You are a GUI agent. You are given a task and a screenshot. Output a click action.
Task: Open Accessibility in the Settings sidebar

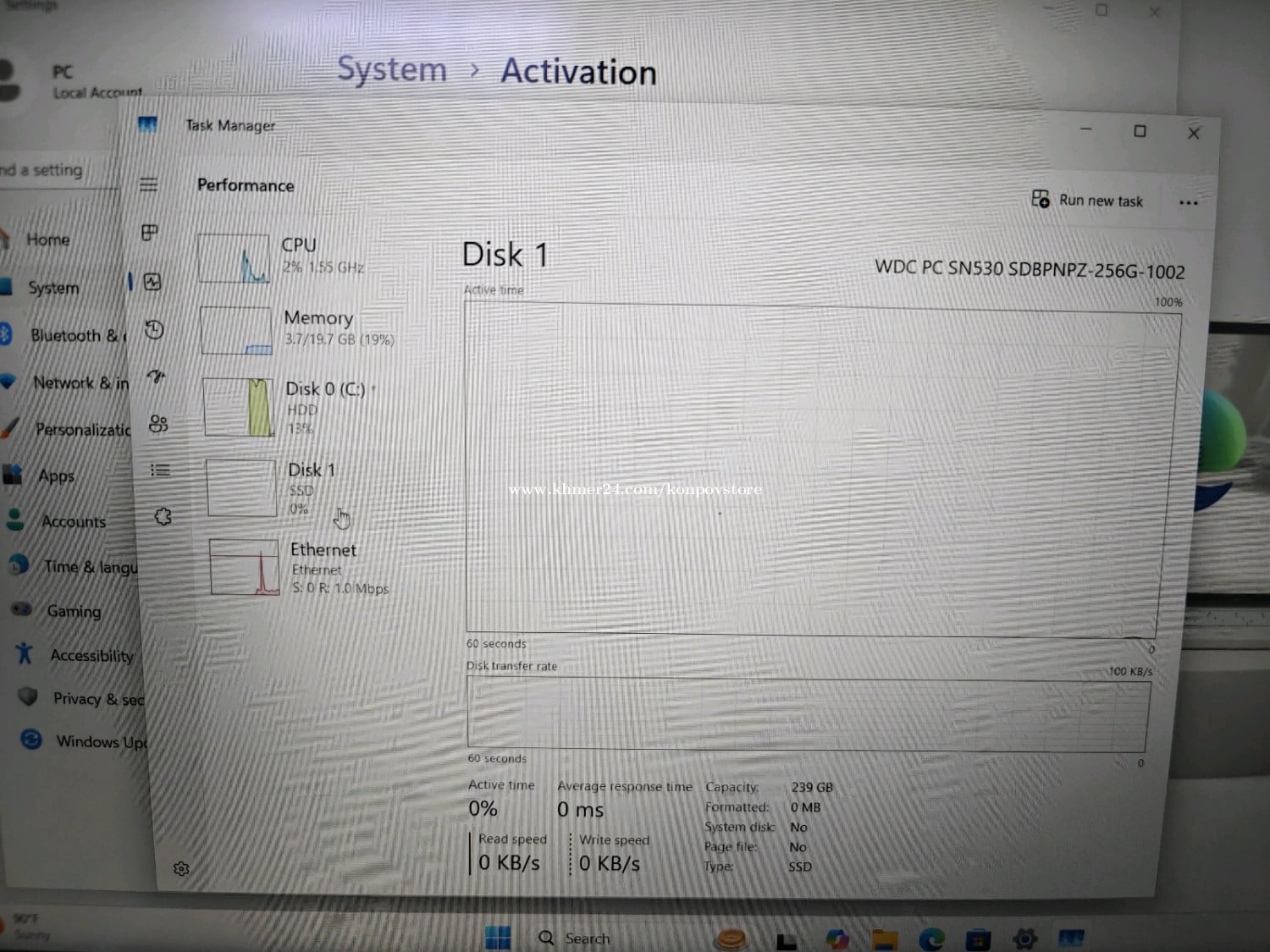tap(91, 656)
